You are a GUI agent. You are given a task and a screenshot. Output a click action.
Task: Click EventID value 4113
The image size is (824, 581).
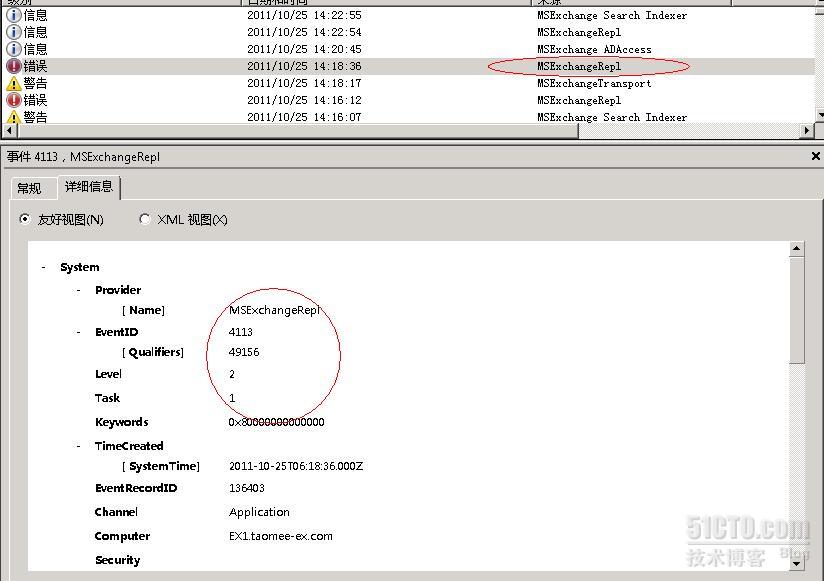coord(241,332)
